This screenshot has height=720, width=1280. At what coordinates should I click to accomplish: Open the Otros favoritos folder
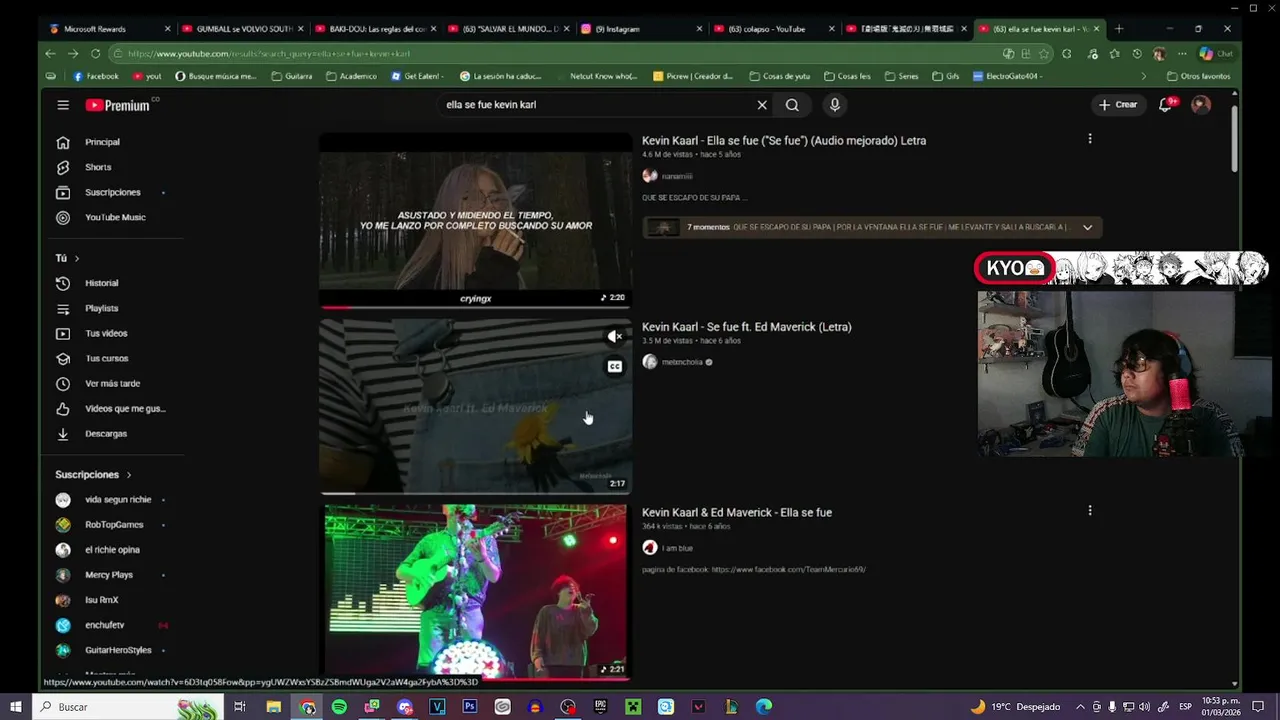1199,76
